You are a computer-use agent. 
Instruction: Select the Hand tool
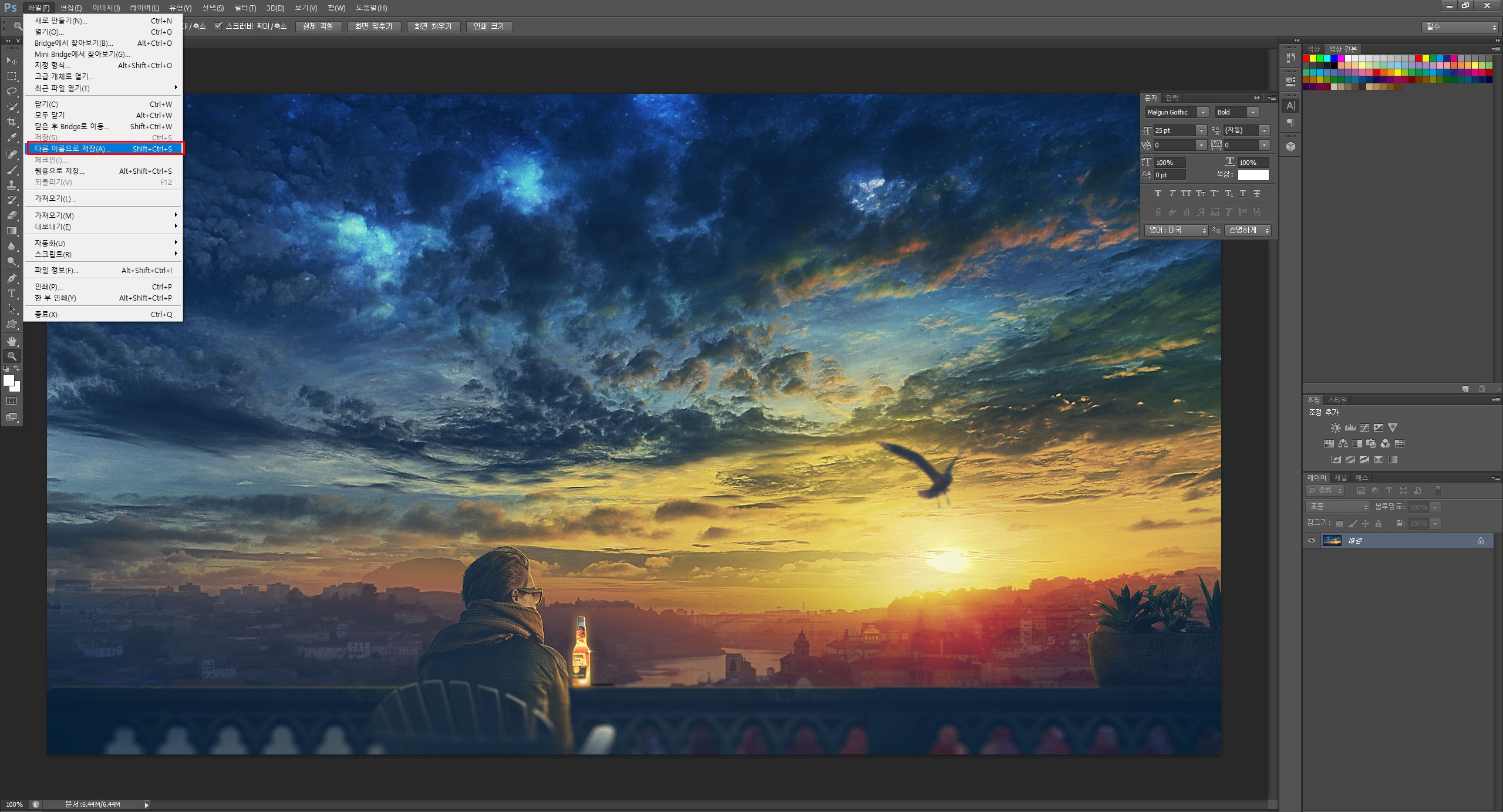11,341
